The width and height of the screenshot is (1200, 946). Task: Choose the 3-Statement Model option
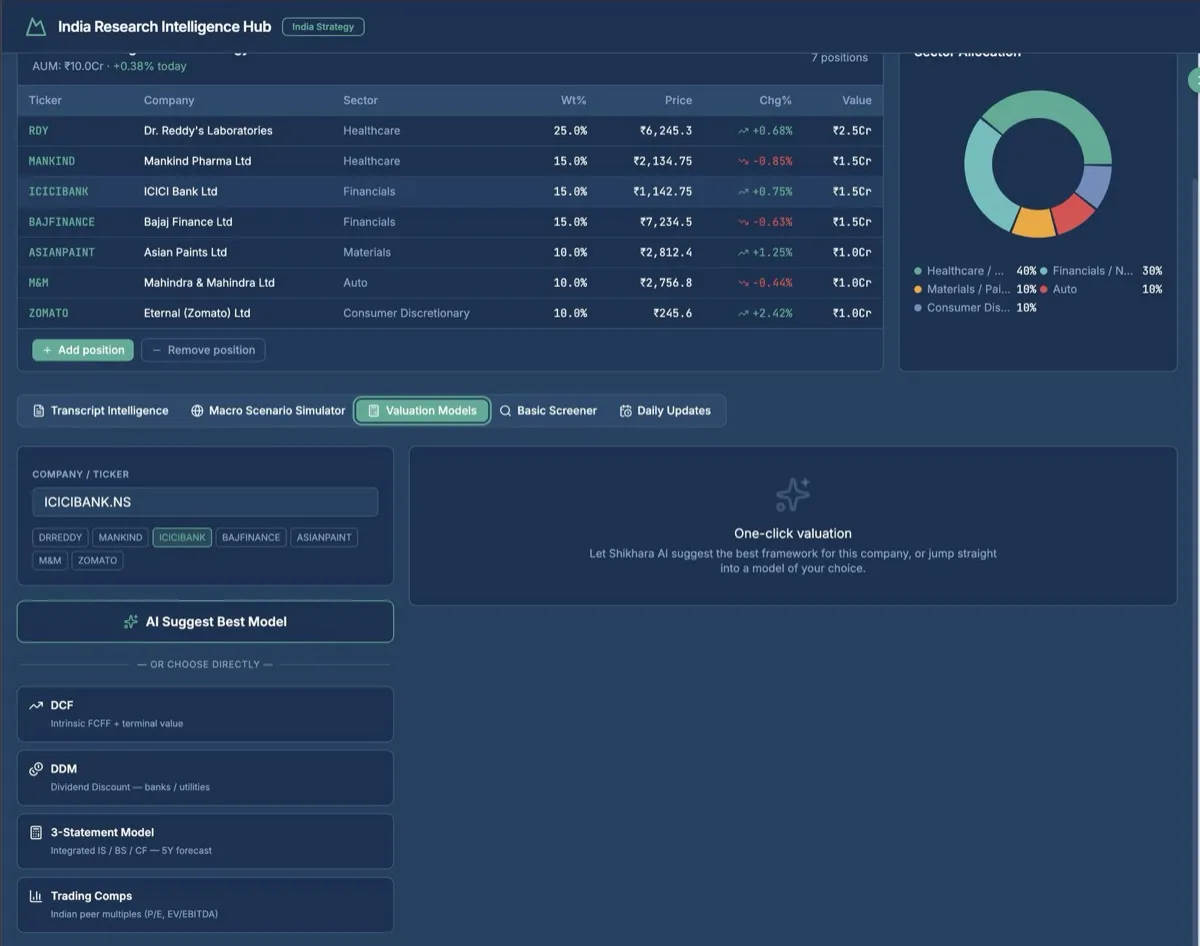(x=205, y=841)
